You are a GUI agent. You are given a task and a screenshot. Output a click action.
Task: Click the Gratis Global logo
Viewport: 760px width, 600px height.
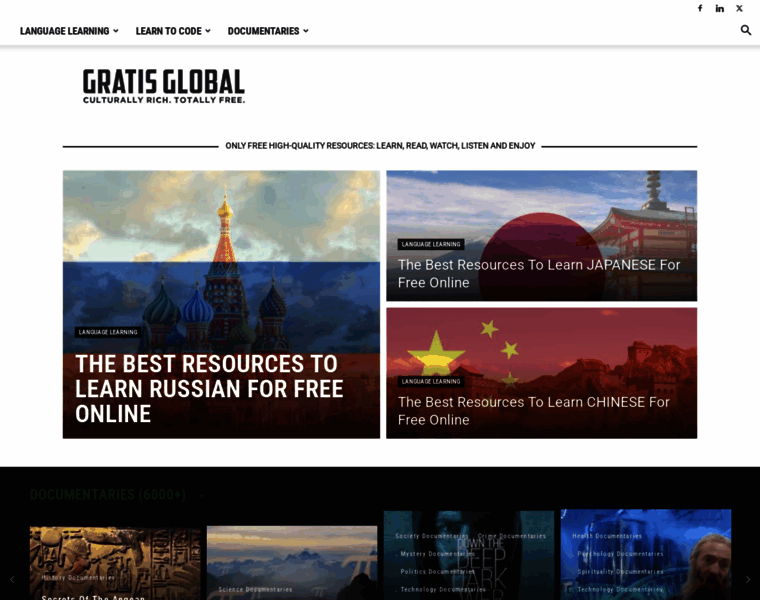click(x=164, y=86)
